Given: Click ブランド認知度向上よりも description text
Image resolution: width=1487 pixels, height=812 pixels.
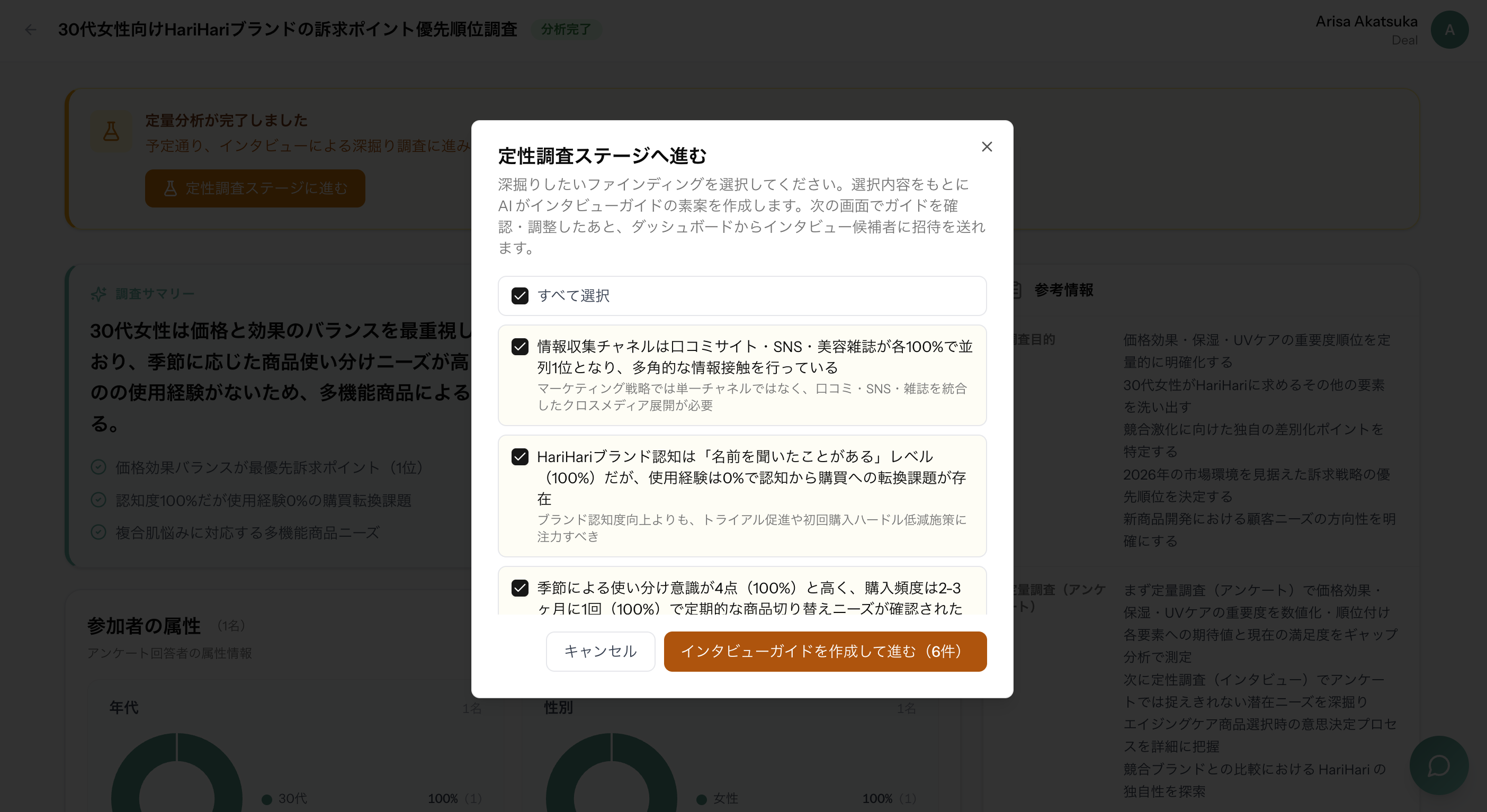Looking at the screenshot, I should [751, 528].
